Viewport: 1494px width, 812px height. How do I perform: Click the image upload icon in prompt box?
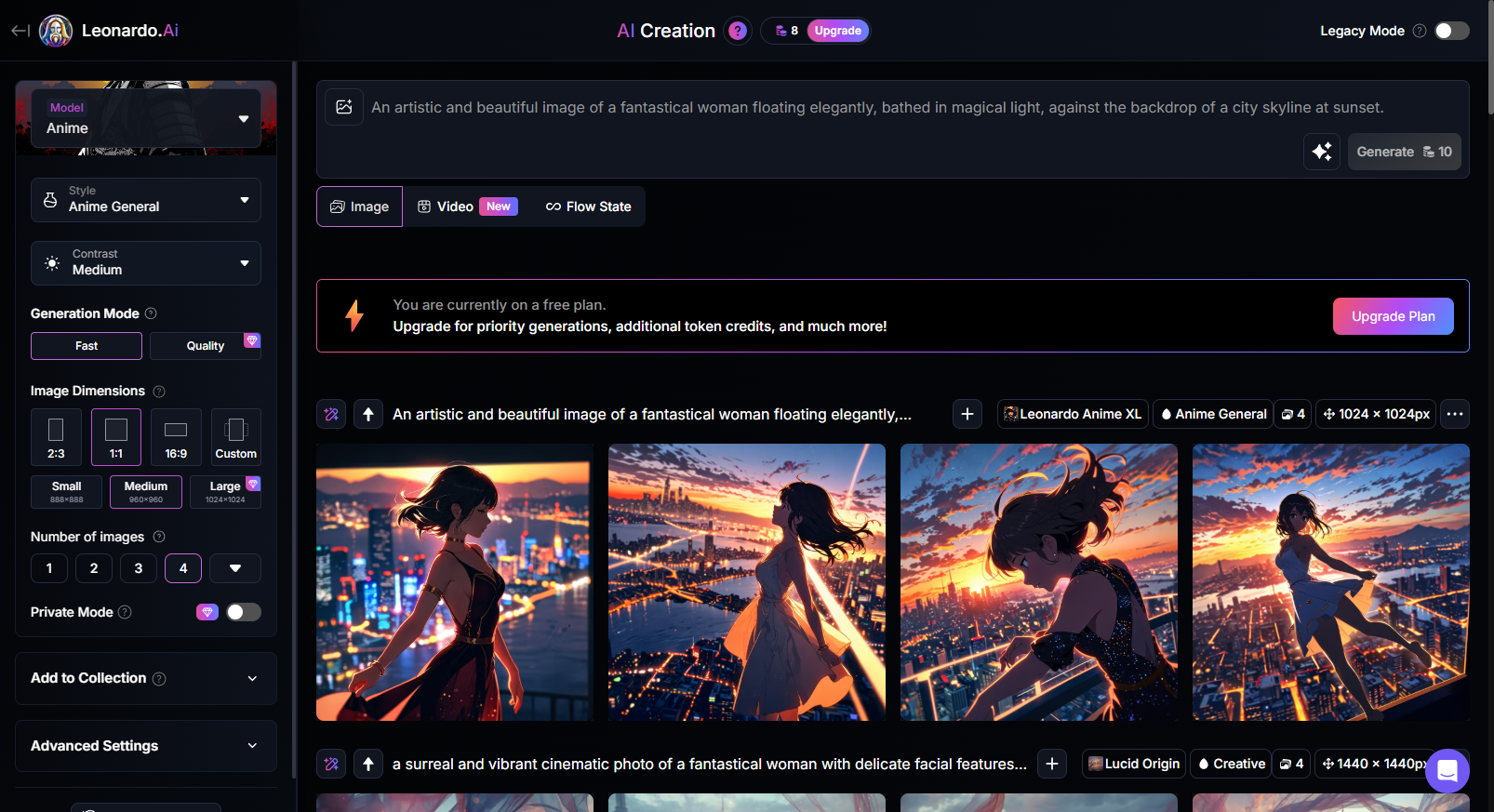pyautogui.click(x=344, y=107)
